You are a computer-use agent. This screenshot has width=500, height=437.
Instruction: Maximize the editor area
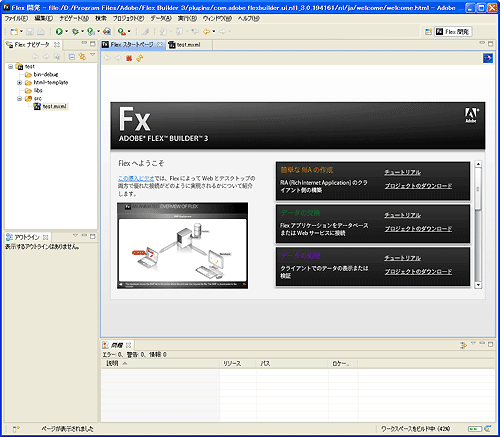[491, 44]
